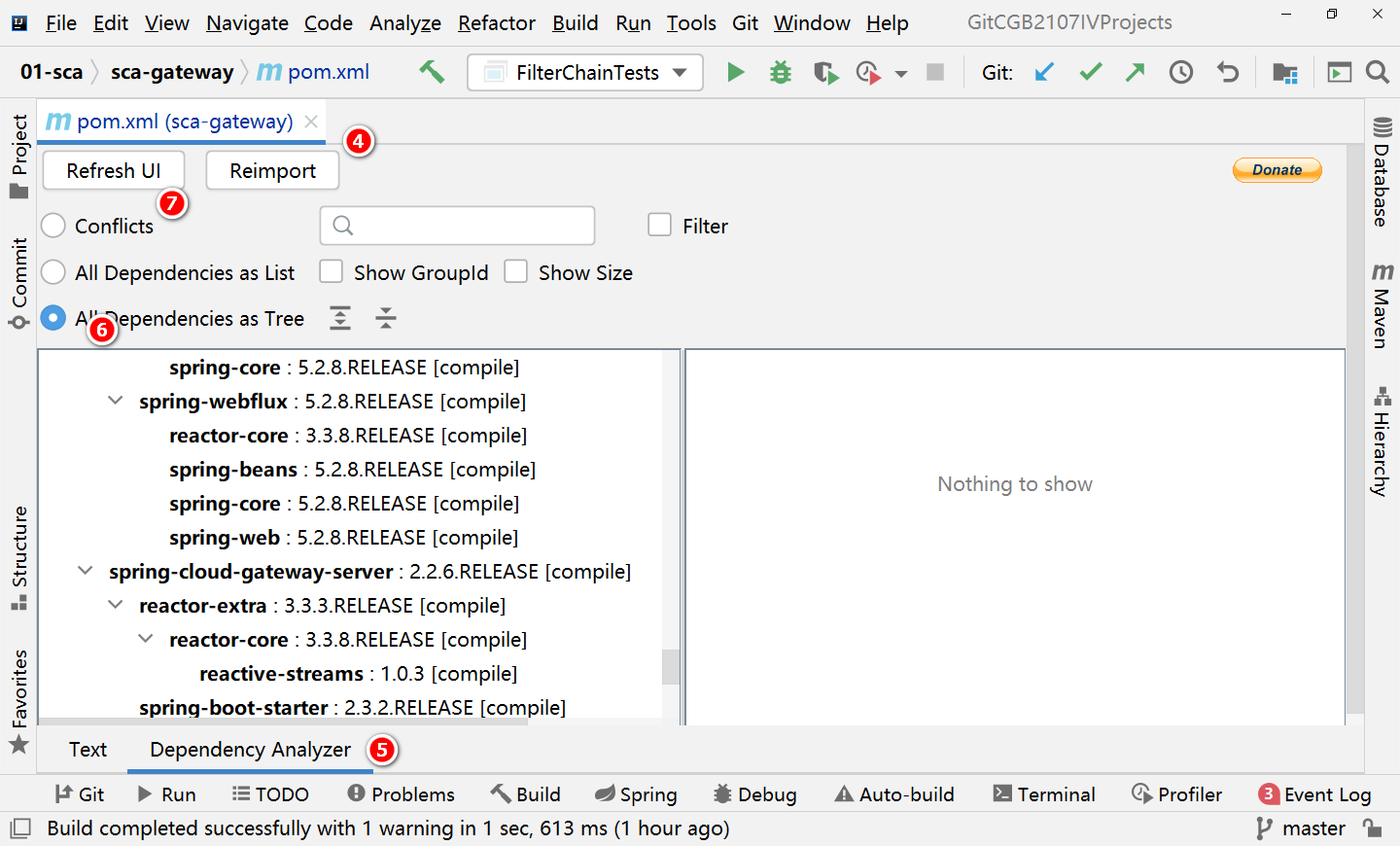This screenshot has width=1400, height=846.
Task: Click the Reimport button
Action: [x=272, y=170]
